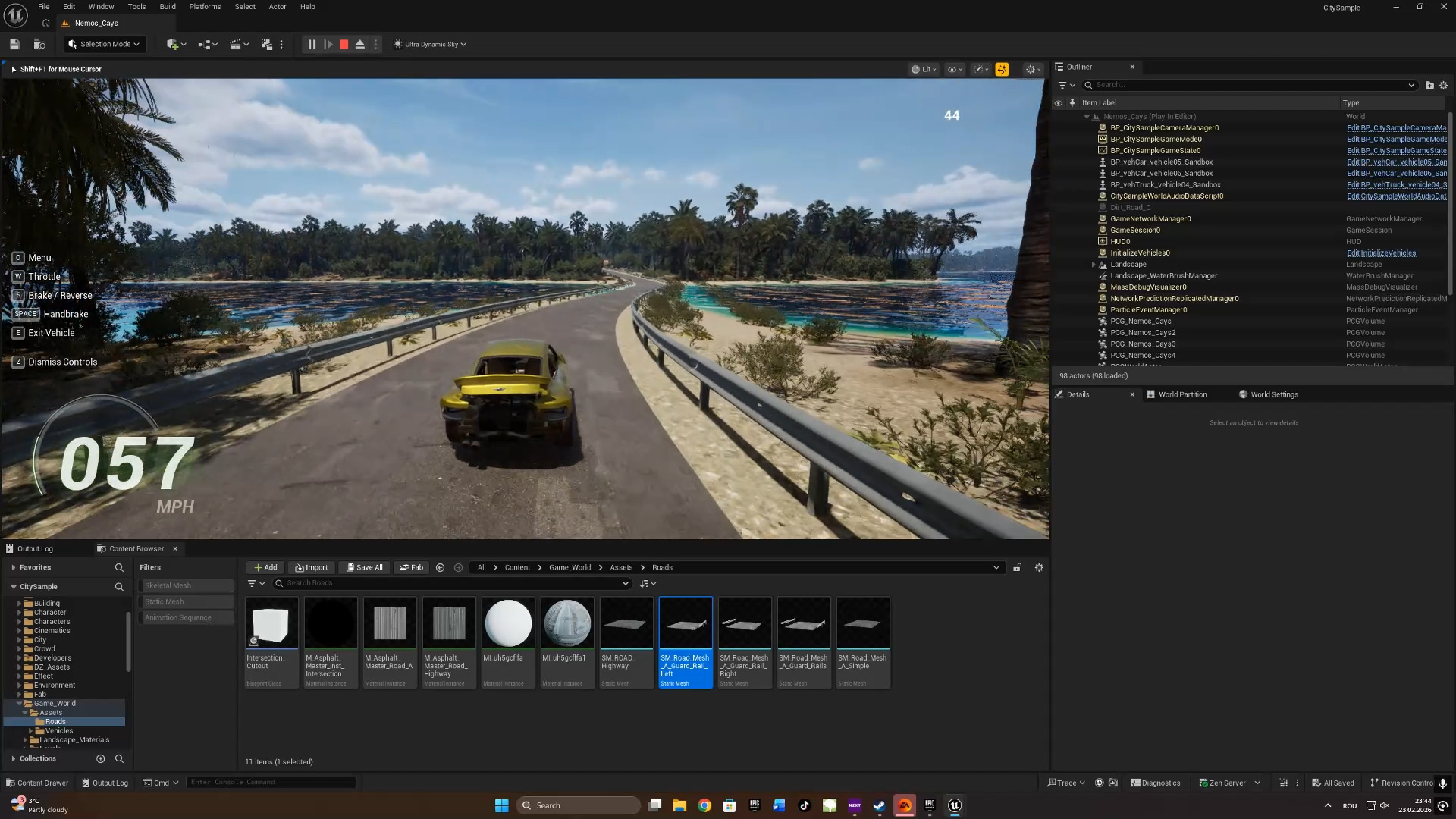Open the Outliner settings gear

pos(1444,85)
